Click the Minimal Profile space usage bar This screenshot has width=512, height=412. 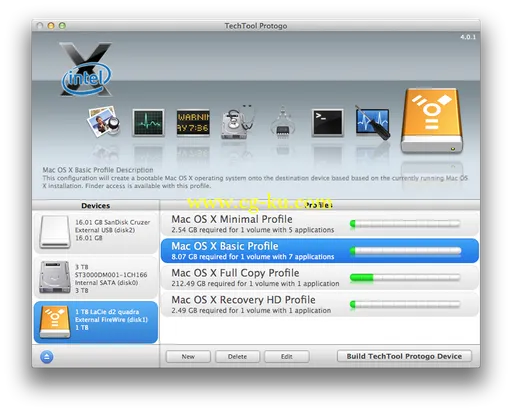(x=405, y=224)
